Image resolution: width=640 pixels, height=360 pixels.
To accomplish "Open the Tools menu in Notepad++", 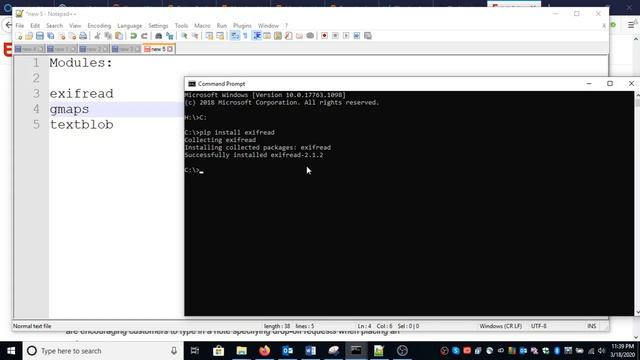I will pyautogui.click(x=181, y=26).
